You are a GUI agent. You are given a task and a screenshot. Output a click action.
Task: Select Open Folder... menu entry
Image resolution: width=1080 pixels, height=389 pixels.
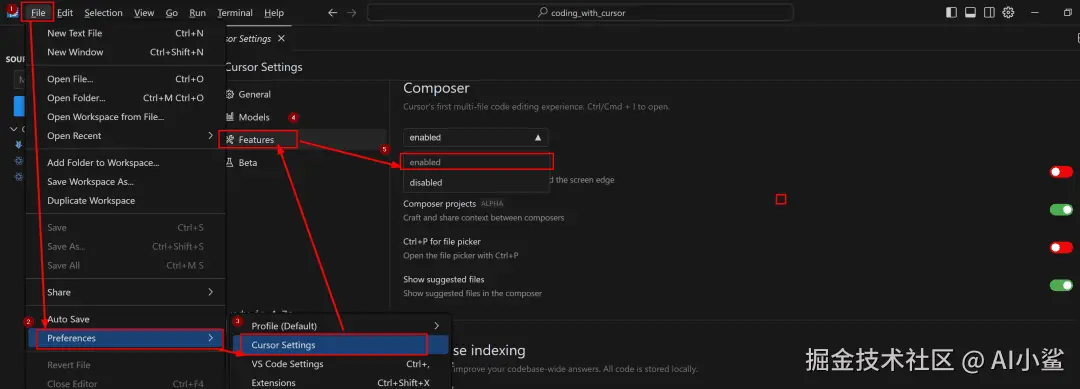(125, 98)
